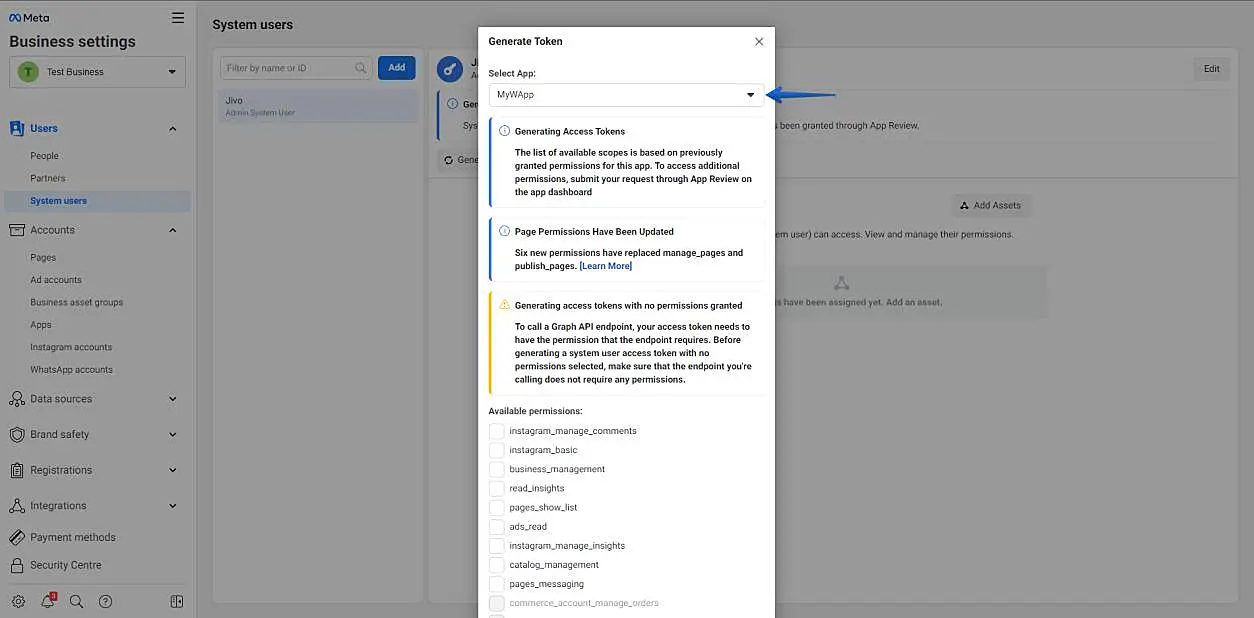1254x618 pixels.
Task: Click the Data sources icon
Action: click(x=17, y=399)
